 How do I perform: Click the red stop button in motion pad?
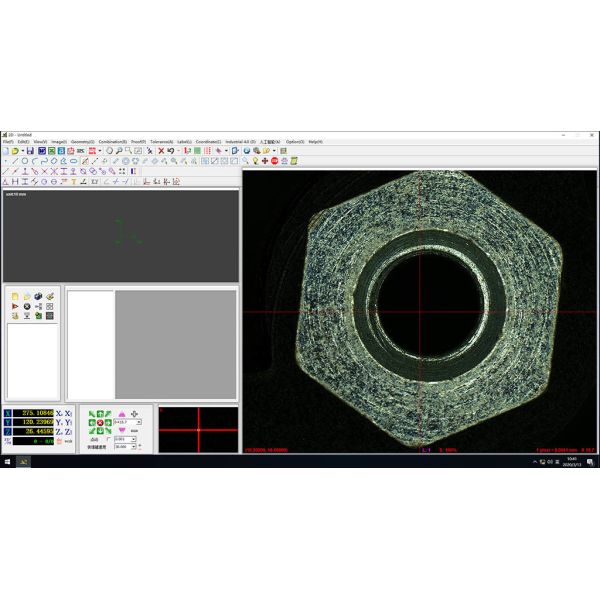point(101,422)
